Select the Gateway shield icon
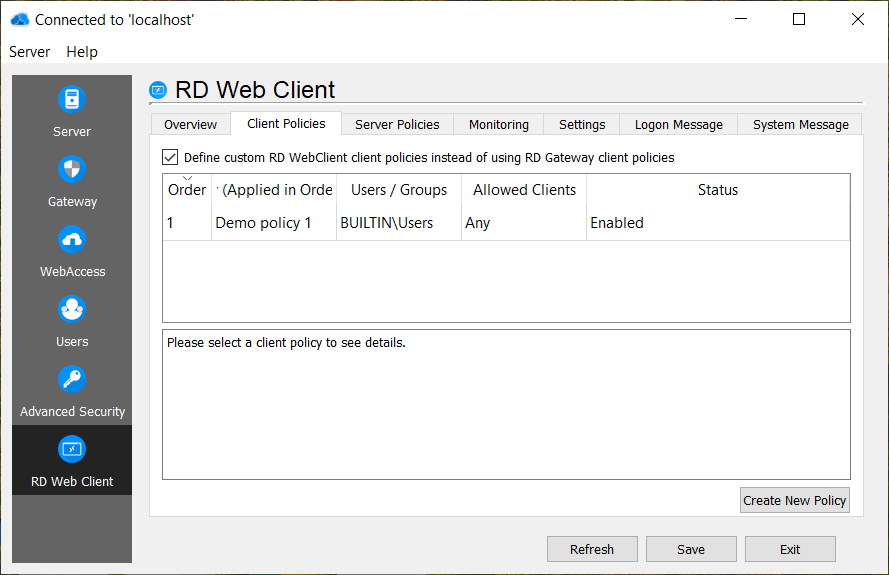889x575 pixels. pos(71,170)
